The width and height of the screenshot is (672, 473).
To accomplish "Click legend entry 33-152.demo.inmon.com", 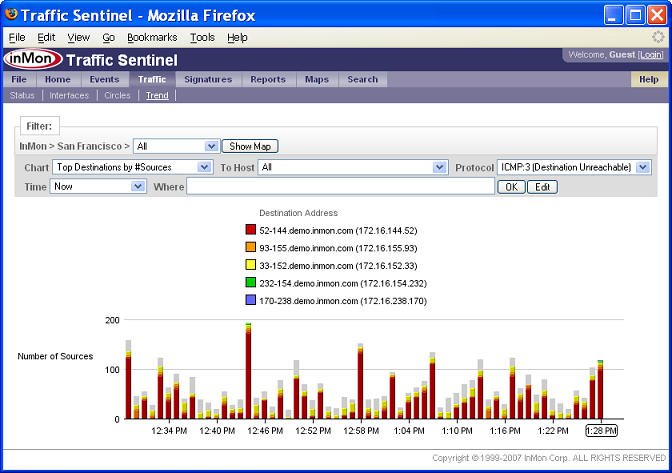I will 338,266.
